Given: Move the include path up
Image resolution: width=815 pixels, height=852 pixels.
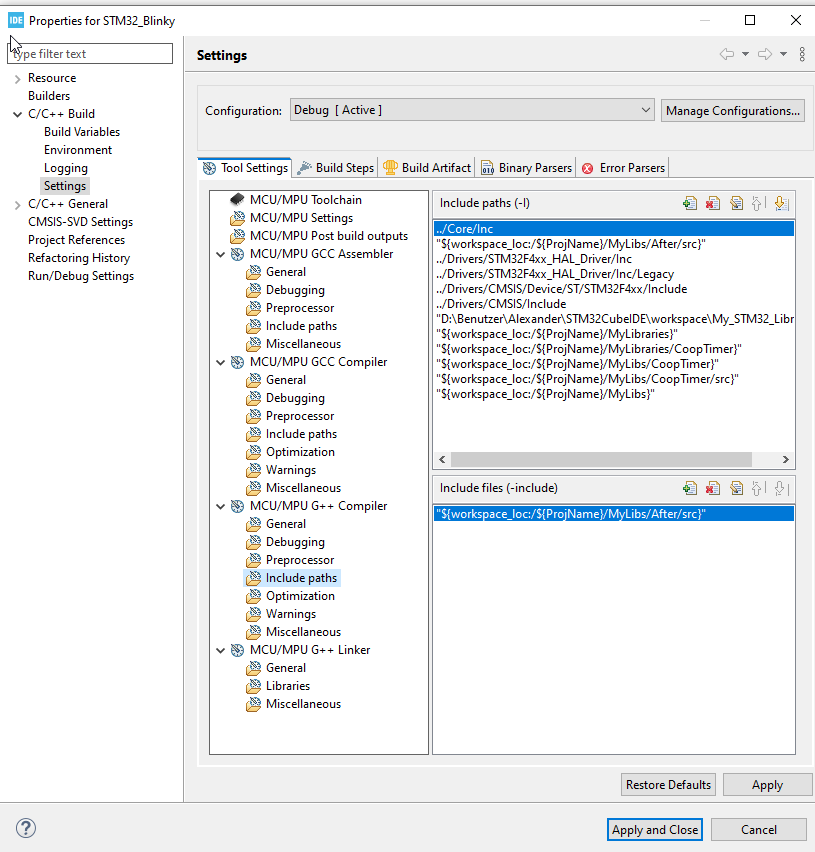Looking at the screenshot, I should 758,203.
